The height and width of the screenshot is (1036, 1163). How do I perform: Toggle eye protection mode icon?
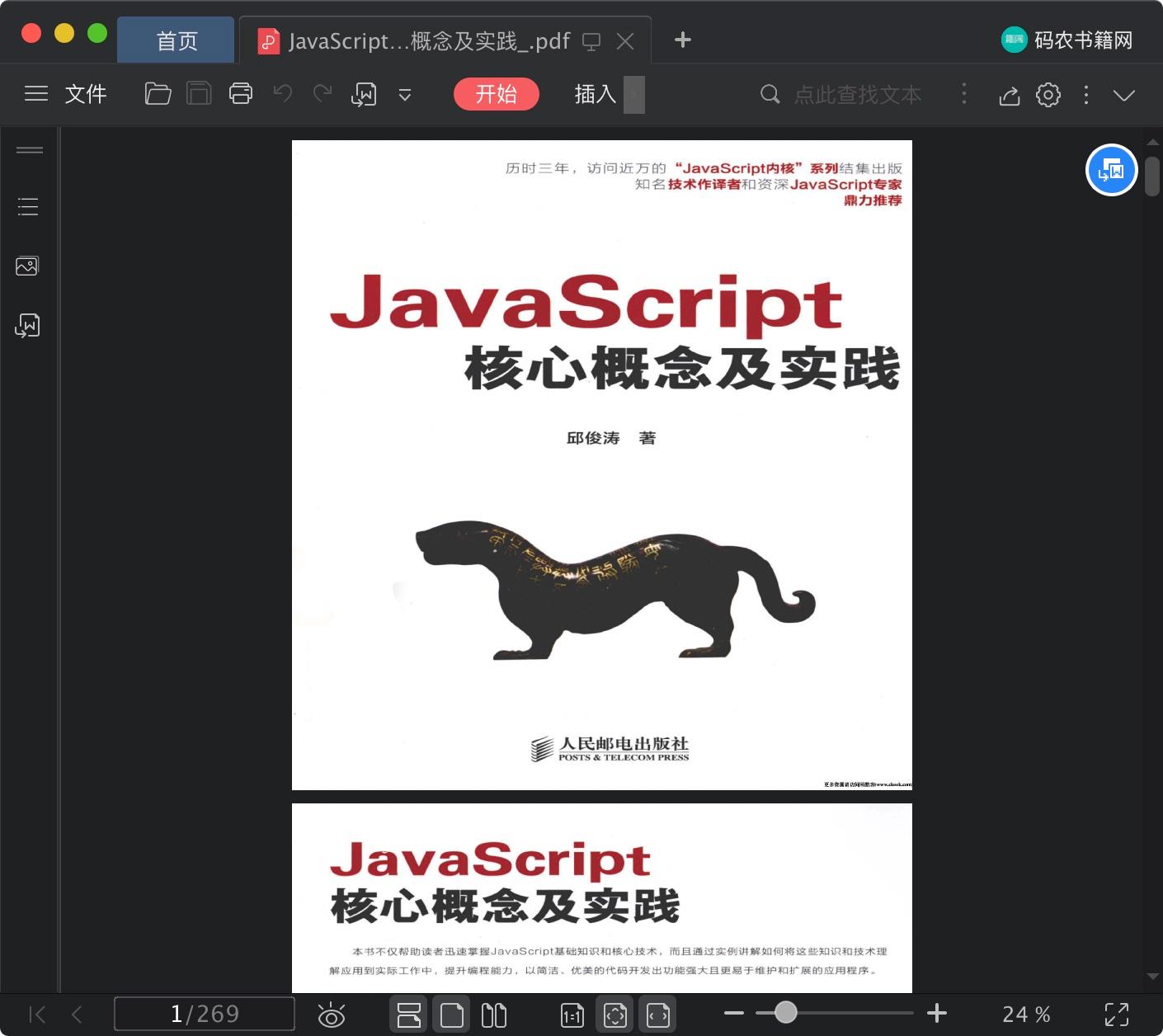pyautogui.click(x=332, y=1015)
